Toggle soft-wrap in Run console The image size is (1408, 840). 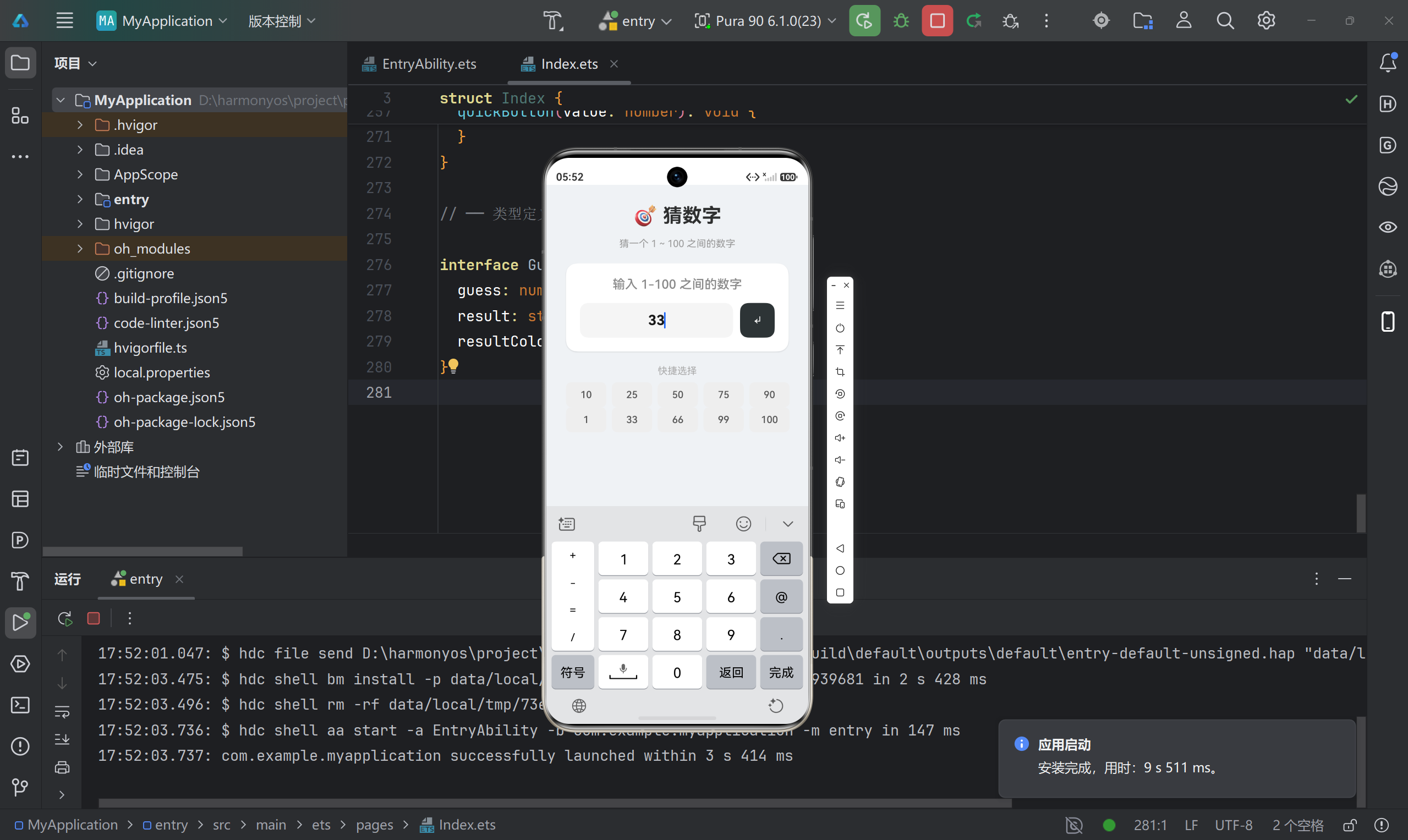pos(62,711)
